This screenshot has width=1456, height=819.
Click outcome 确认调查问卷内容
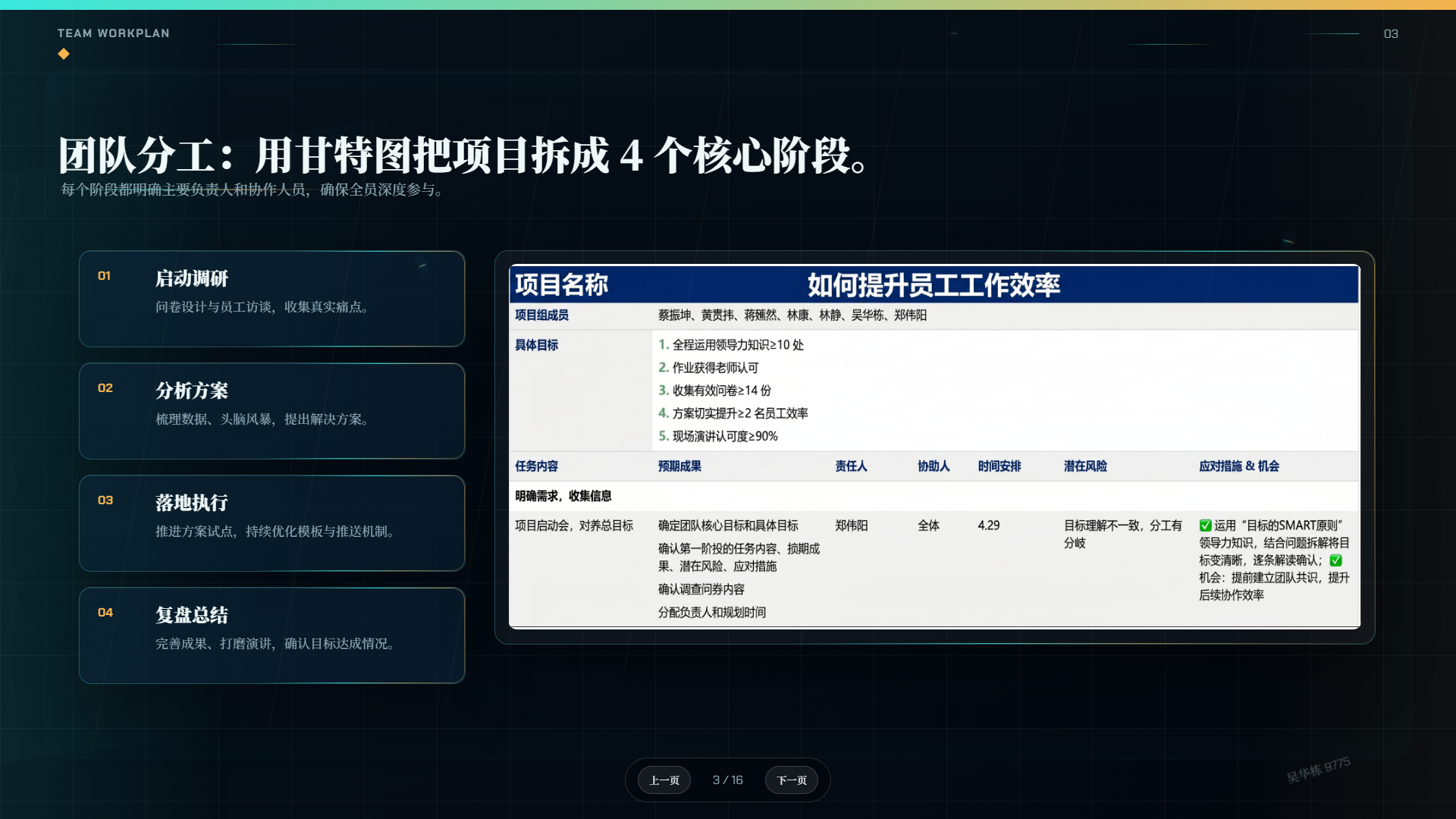pos(701,589)
